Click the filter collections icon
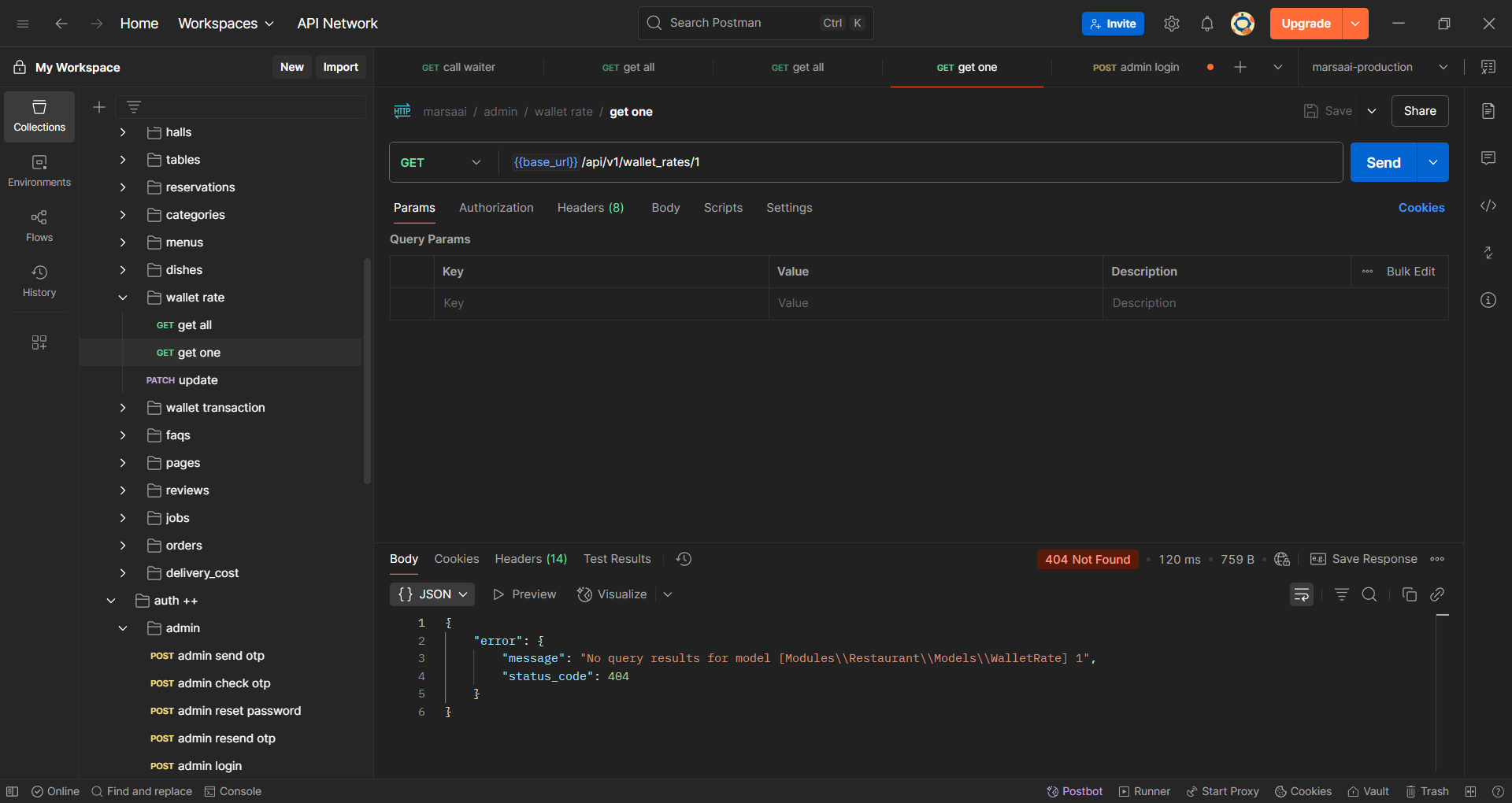Image resolution: width=1512 pixels, height=803 pixels. click(134, 107)
